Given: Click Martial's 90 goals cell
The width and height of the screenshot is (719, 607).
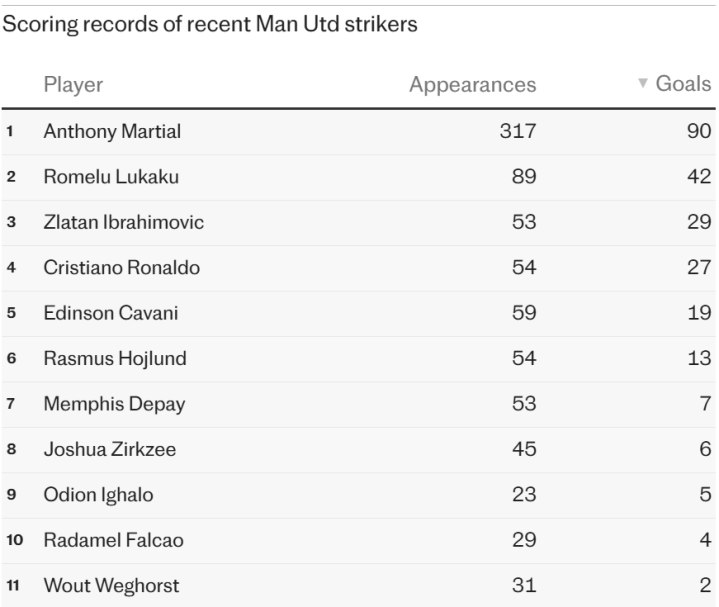Looking at the screenshot, I should coord(698,131).
